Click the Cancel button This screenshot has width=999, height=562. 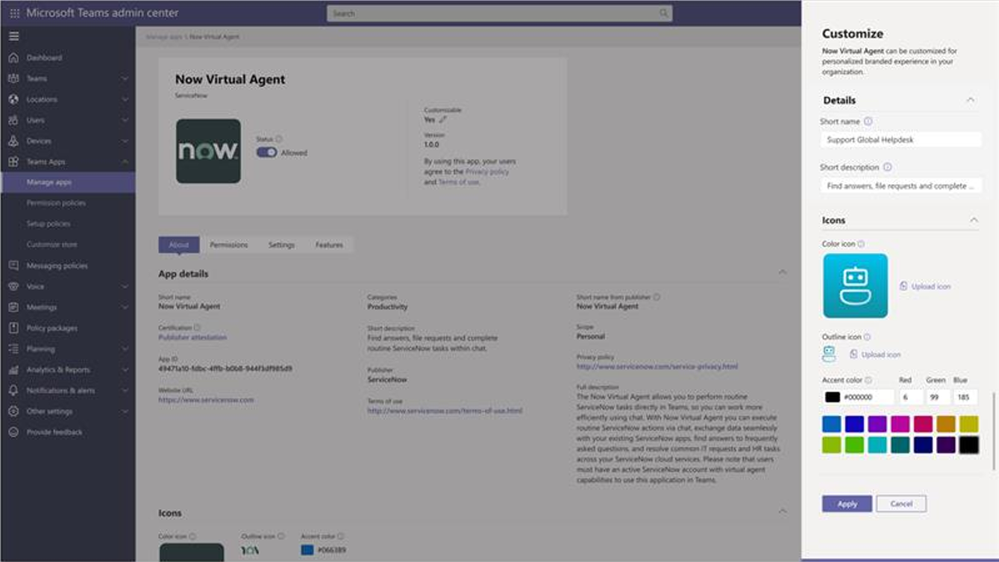(x=901, y=503)
